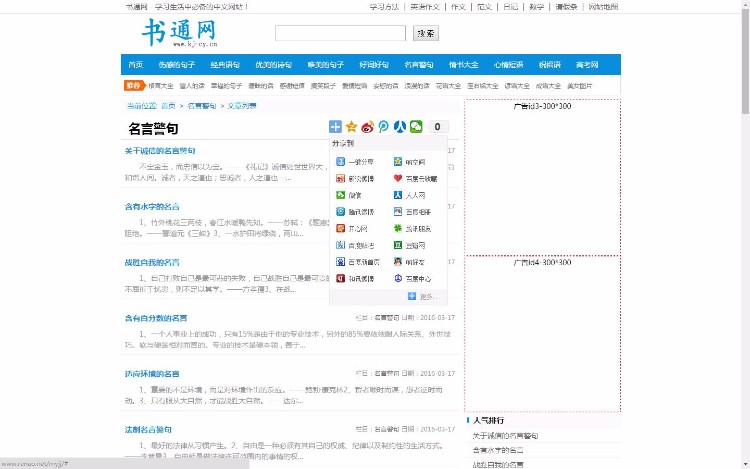Image resolution: width=750 pixels, height=469 pixels.
Task: Click 英语作文 link in top bar
Action: point(425,7)
